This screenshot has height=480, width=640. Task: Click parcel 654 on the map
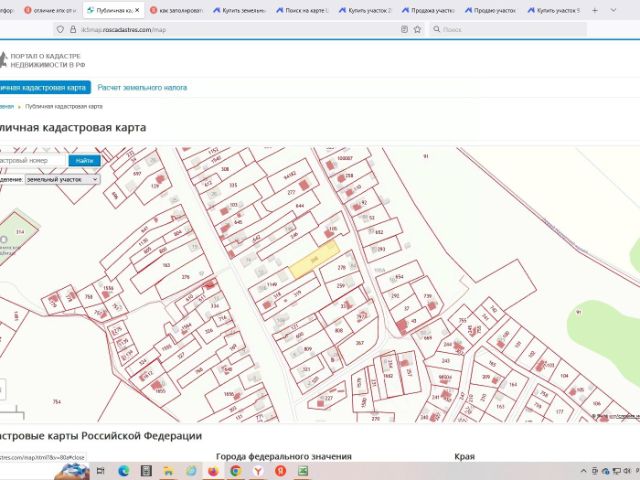pyautogui.click(x=399, y=276)
